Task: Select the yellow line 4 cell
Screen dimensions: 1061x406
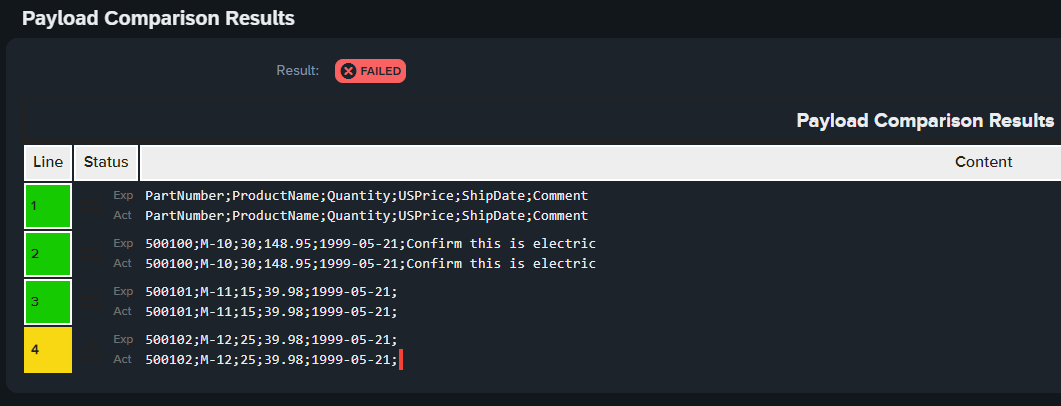Action: 48,350
